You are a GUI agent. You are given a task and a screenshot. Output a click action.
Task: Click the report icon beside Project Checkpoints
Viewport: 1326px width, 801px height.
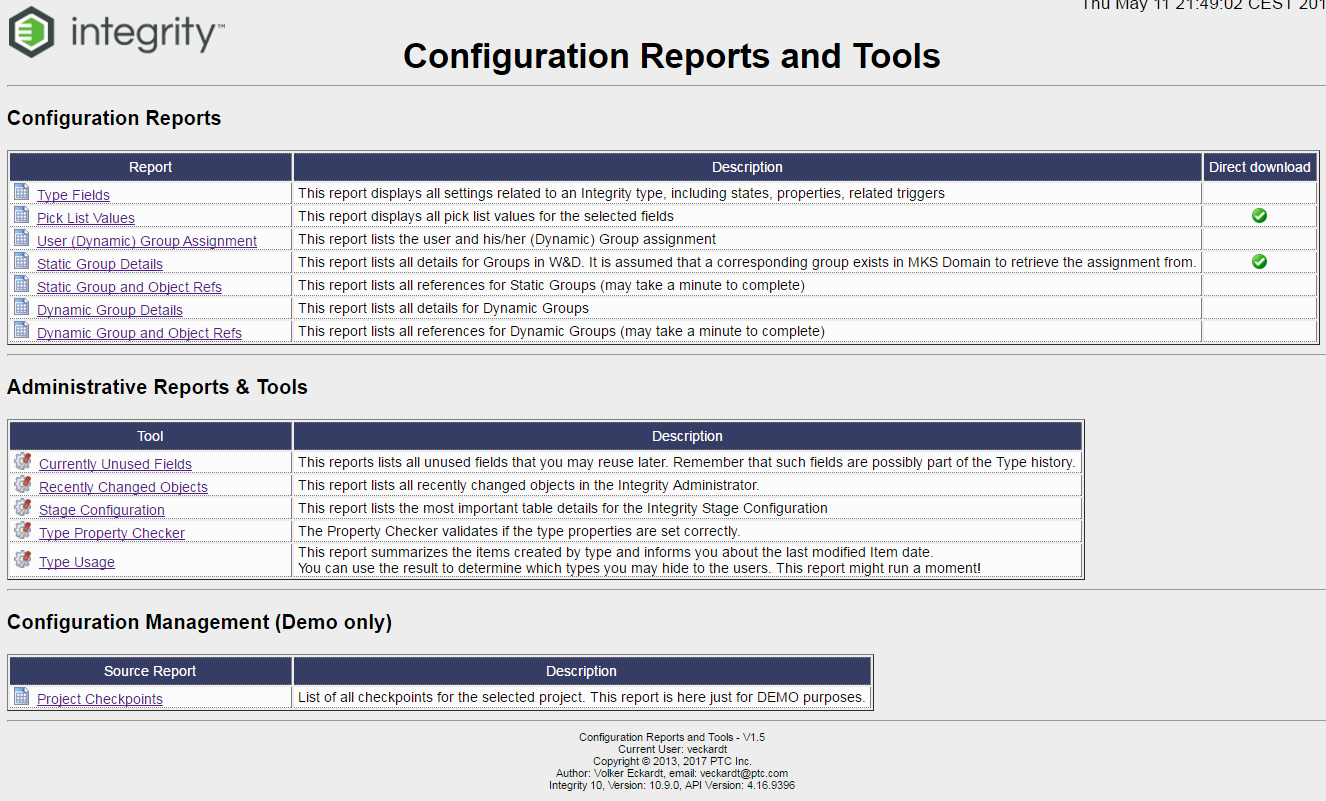(x=22, y=696)
